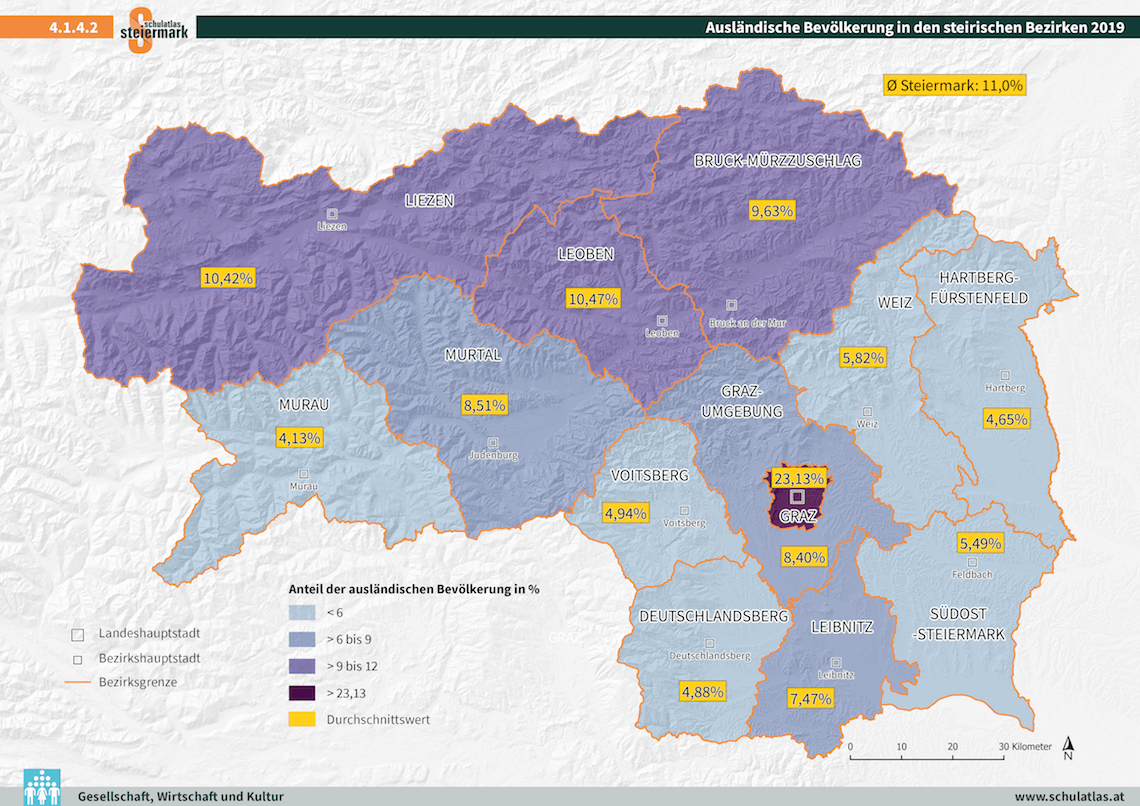Click the 10,42% label in Liezen
1140x806 pixels.
[x=228, y=277]
